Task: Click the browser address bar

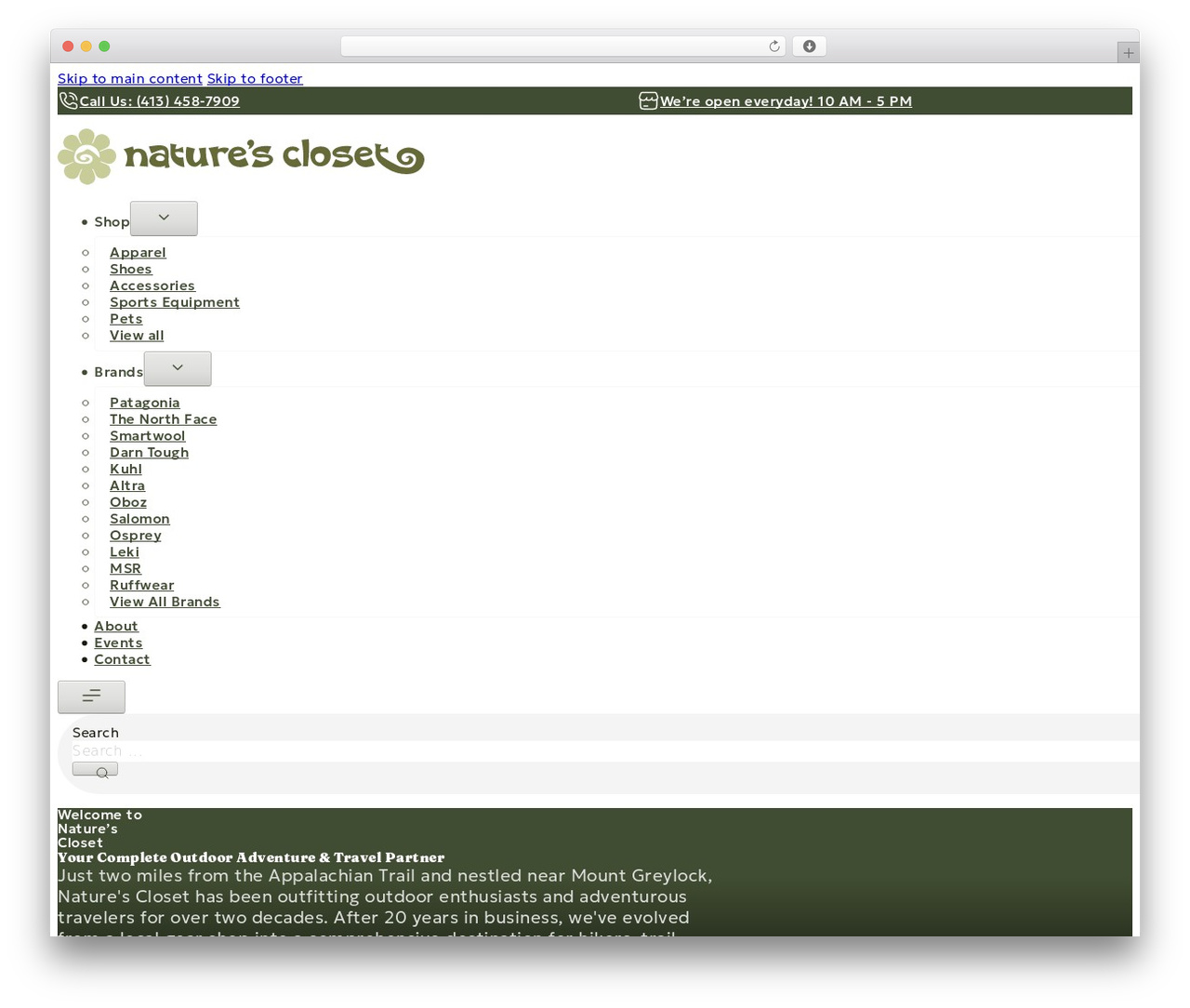Action: tap(563, 46)
